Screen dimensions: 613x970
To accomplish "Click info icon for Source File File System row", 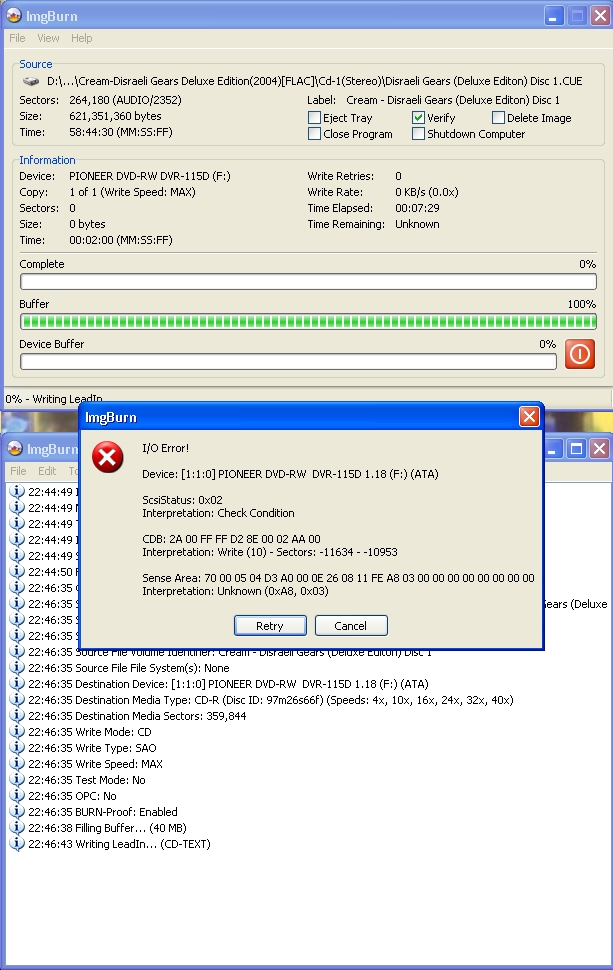I will coord(17,667).
